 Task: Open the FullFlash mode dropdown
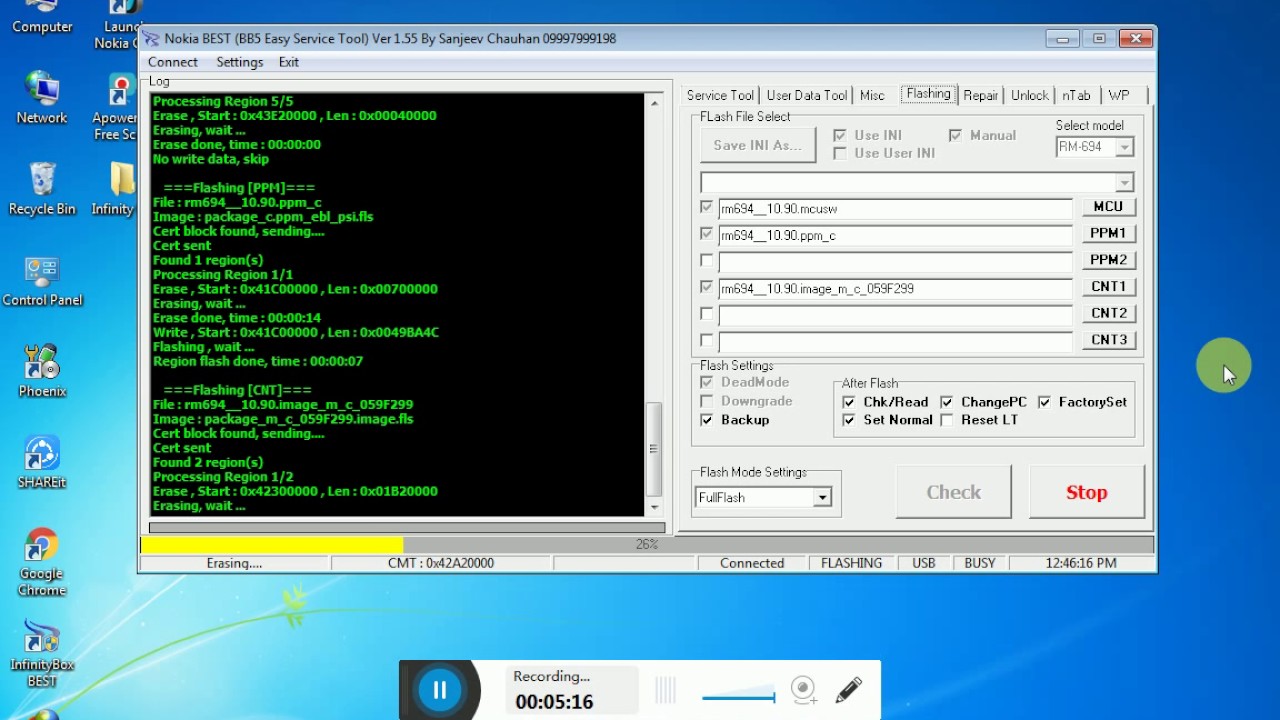pyautogui.click(x=822, y=497)
